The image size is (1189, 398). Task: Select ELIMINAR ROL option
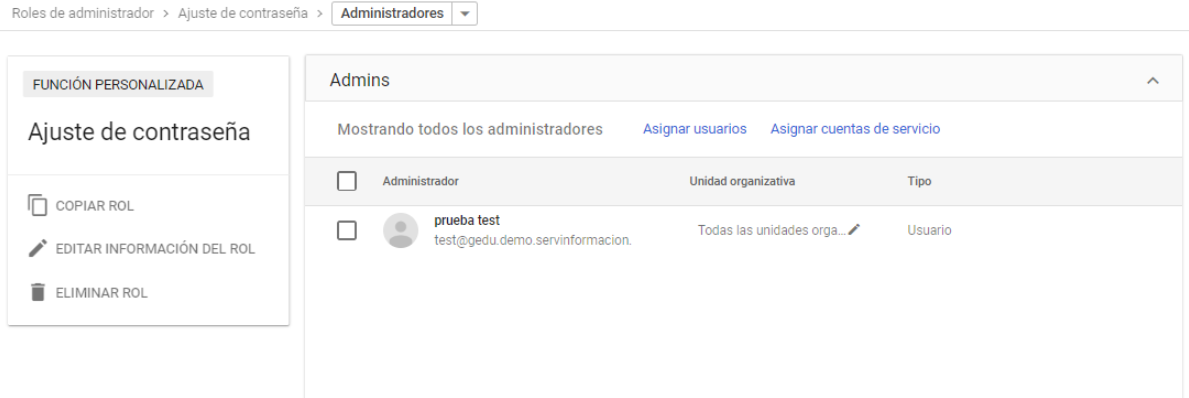click(102, 293)
